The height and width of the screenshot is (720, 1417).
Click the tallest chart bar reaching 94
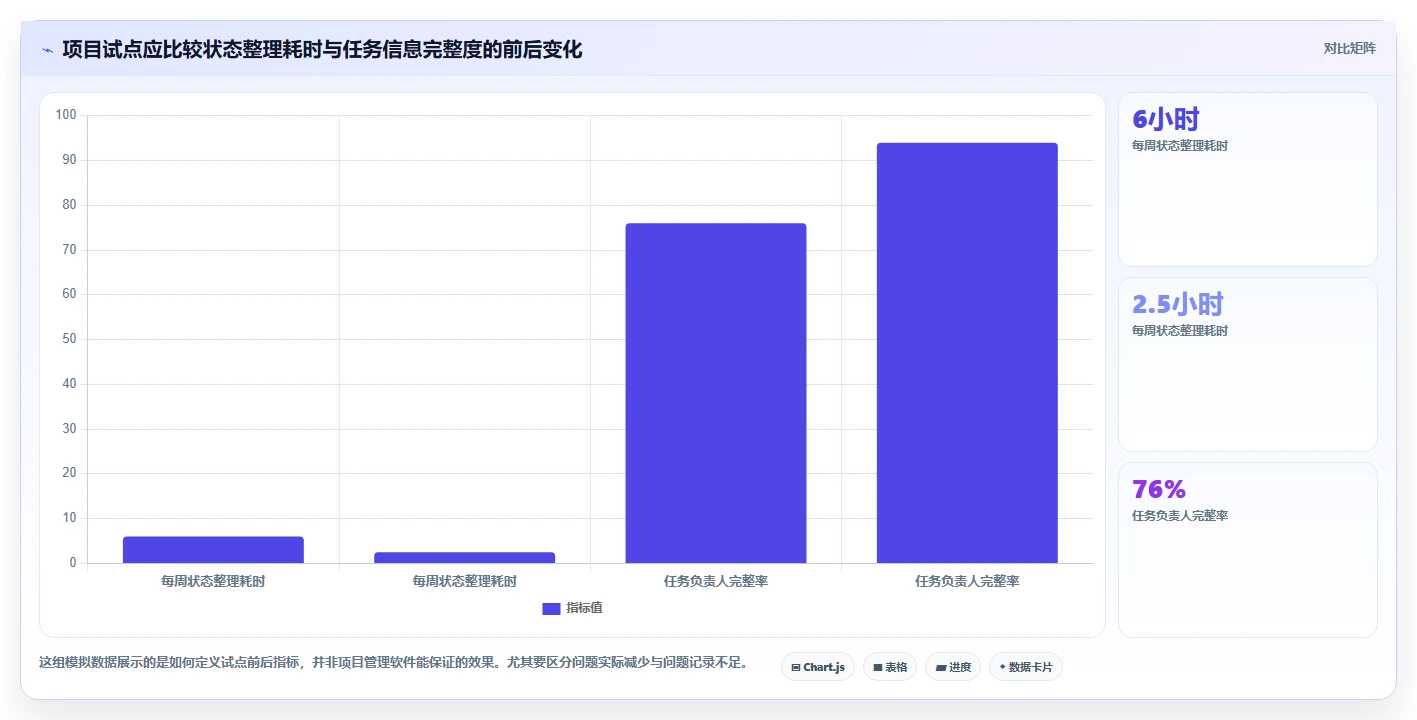tap(967, 353)
